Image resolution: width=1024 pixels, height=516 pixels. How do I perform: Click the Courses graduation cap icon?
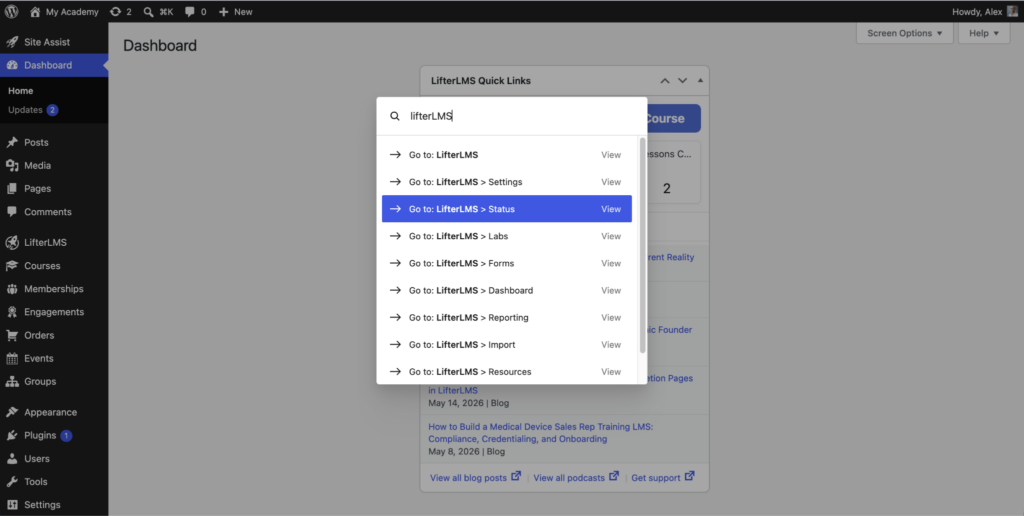[12, 266]
